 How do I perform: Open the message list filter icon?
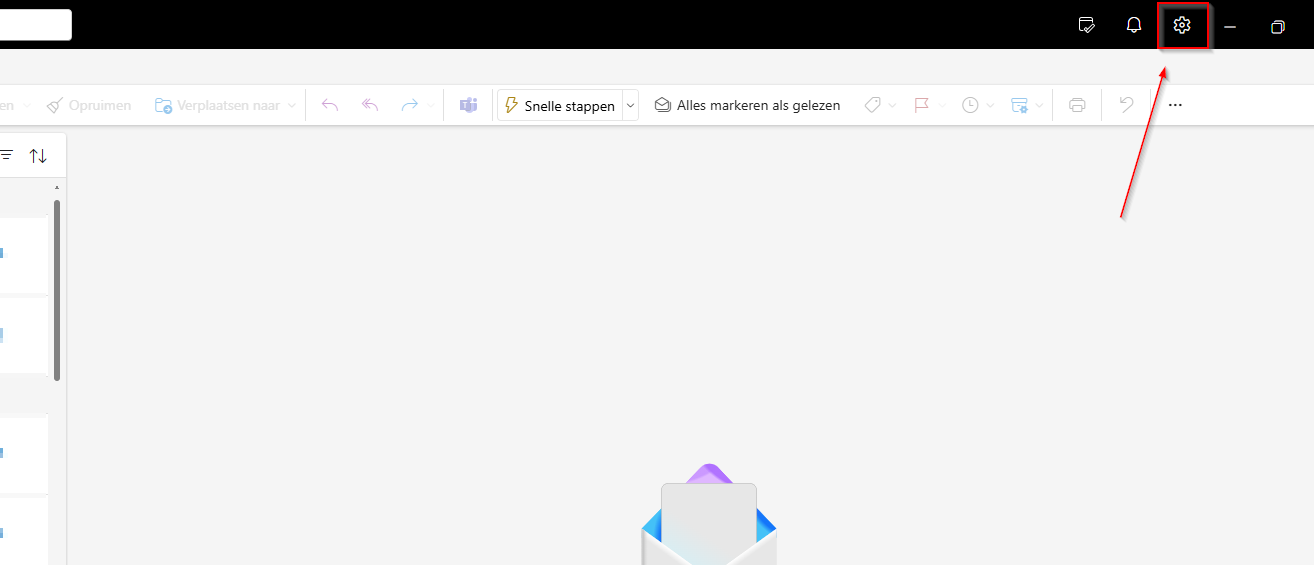(x=7, y=156)
